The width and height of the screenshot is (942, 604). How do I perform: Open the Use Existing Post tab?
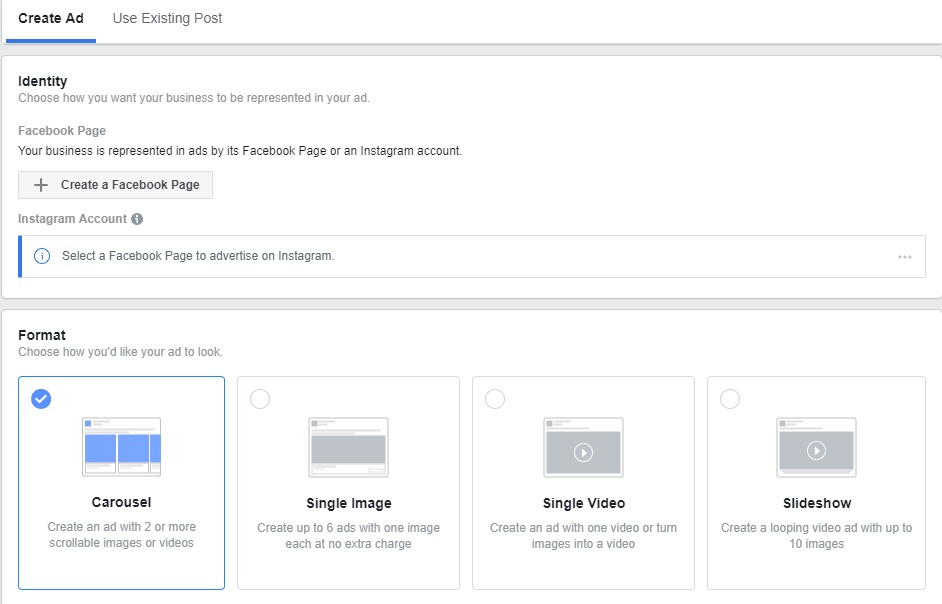coord(167,19)
